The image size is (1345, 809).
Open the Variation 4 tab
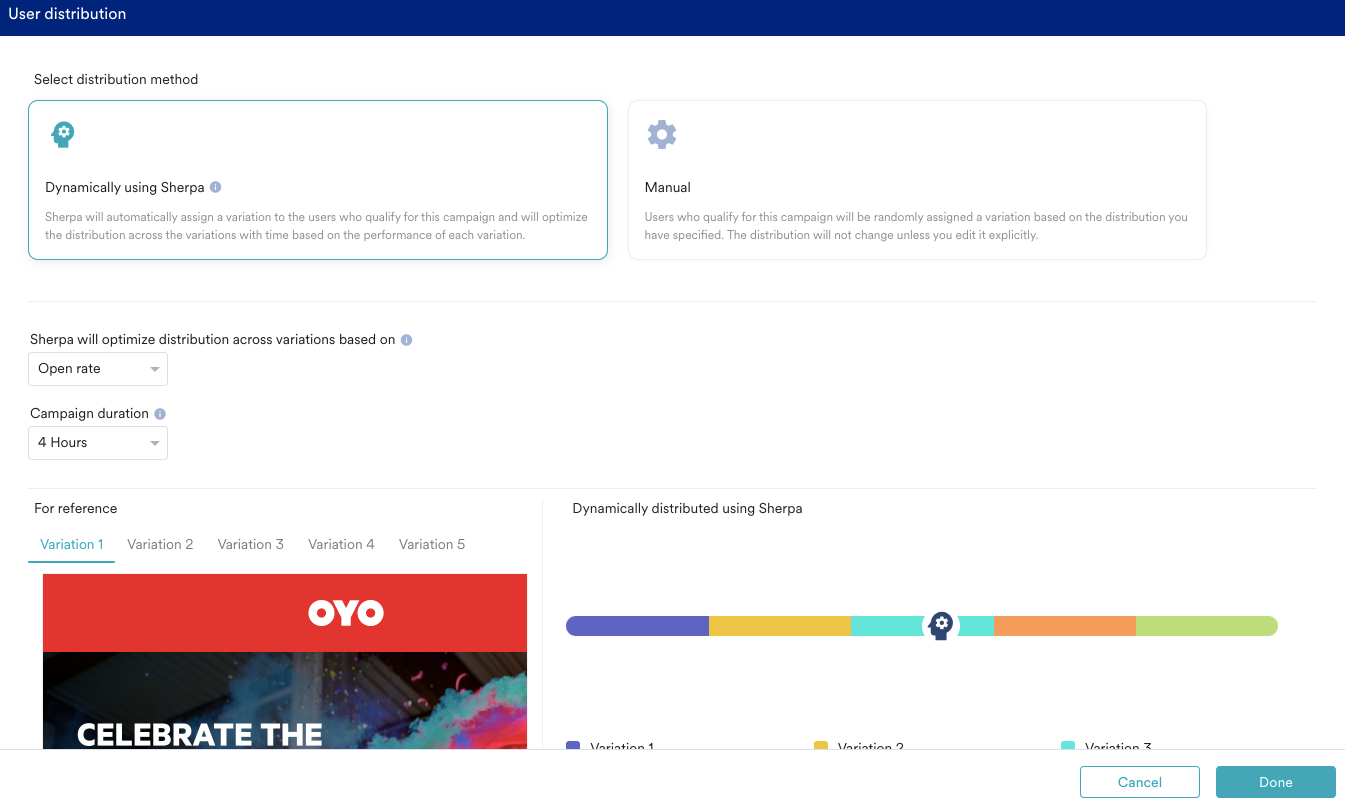pyautogui.click(x=341, y=544)
